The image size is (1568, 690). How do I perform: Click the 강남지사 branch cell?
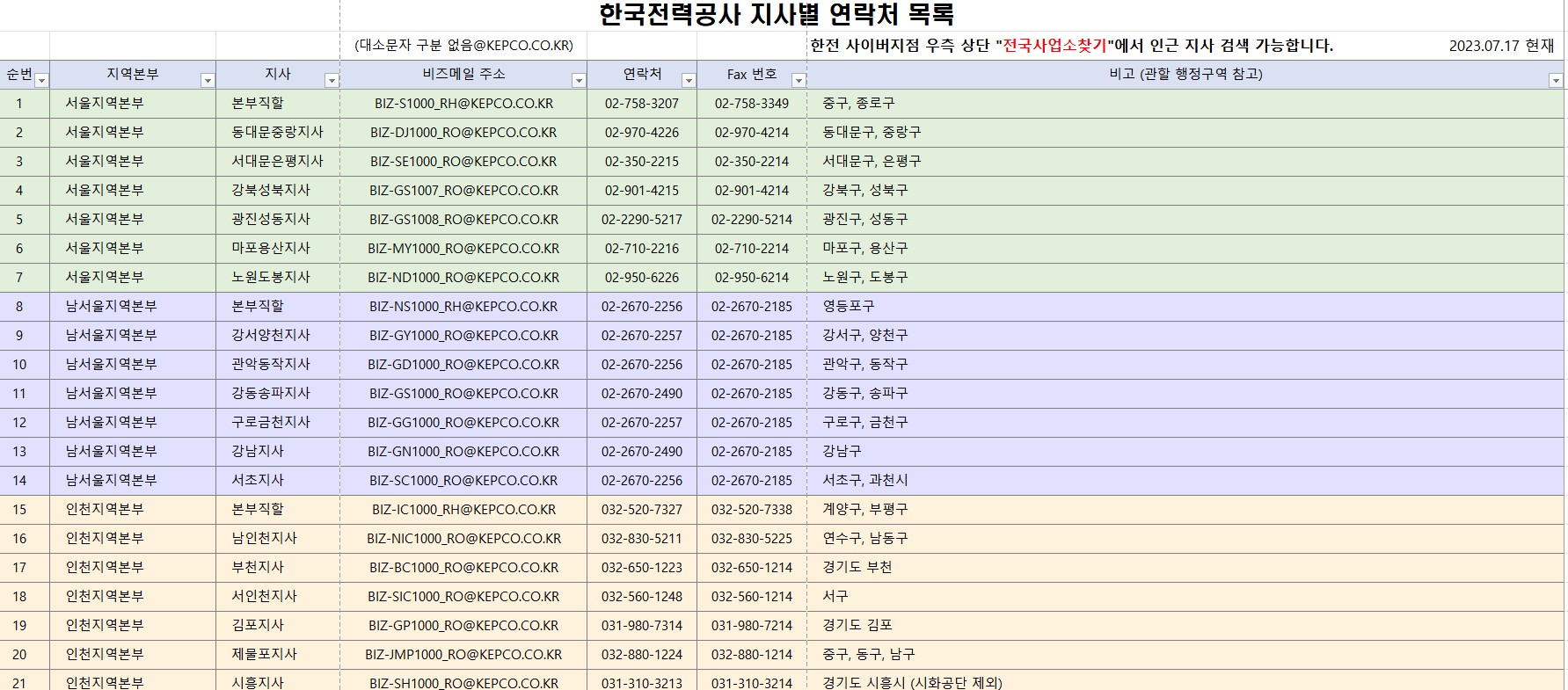(278, 452)
